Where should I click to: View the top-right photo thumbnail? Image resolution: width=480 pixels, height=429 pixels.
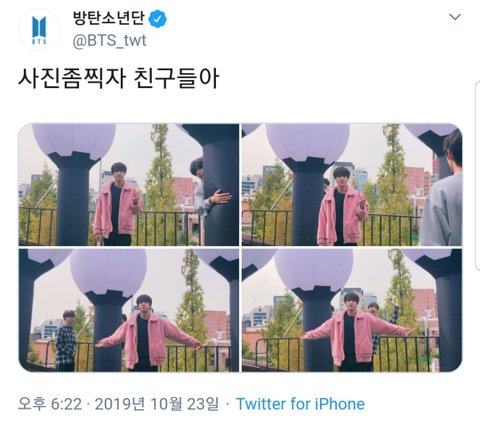(x=352, y=185)
